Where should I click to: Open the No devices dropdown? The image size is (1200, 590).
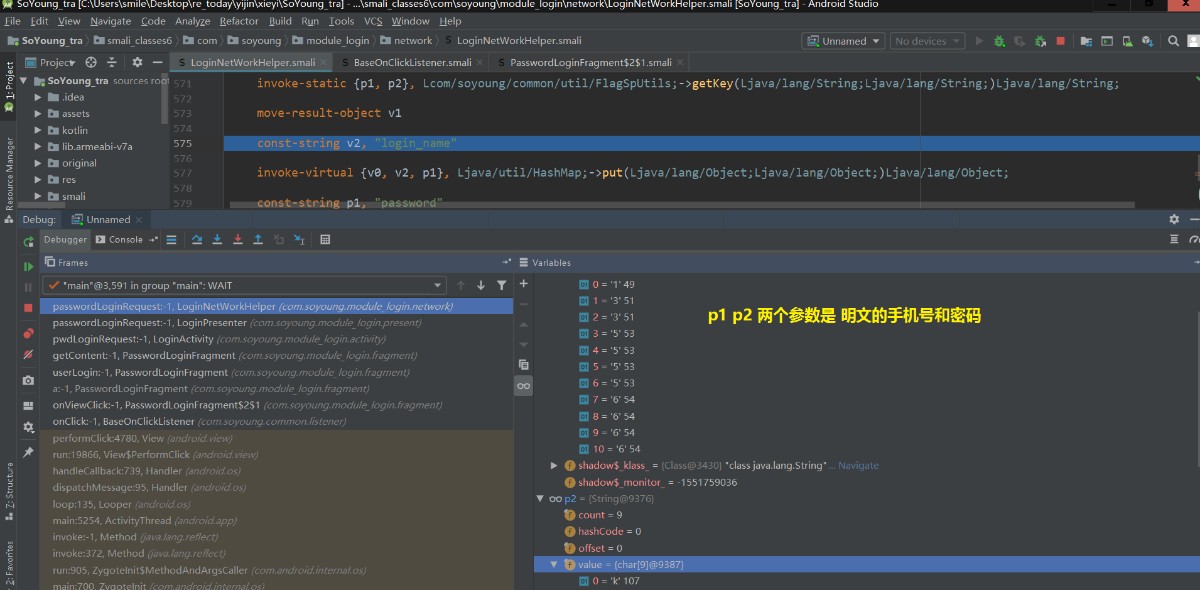click(927, 41)
